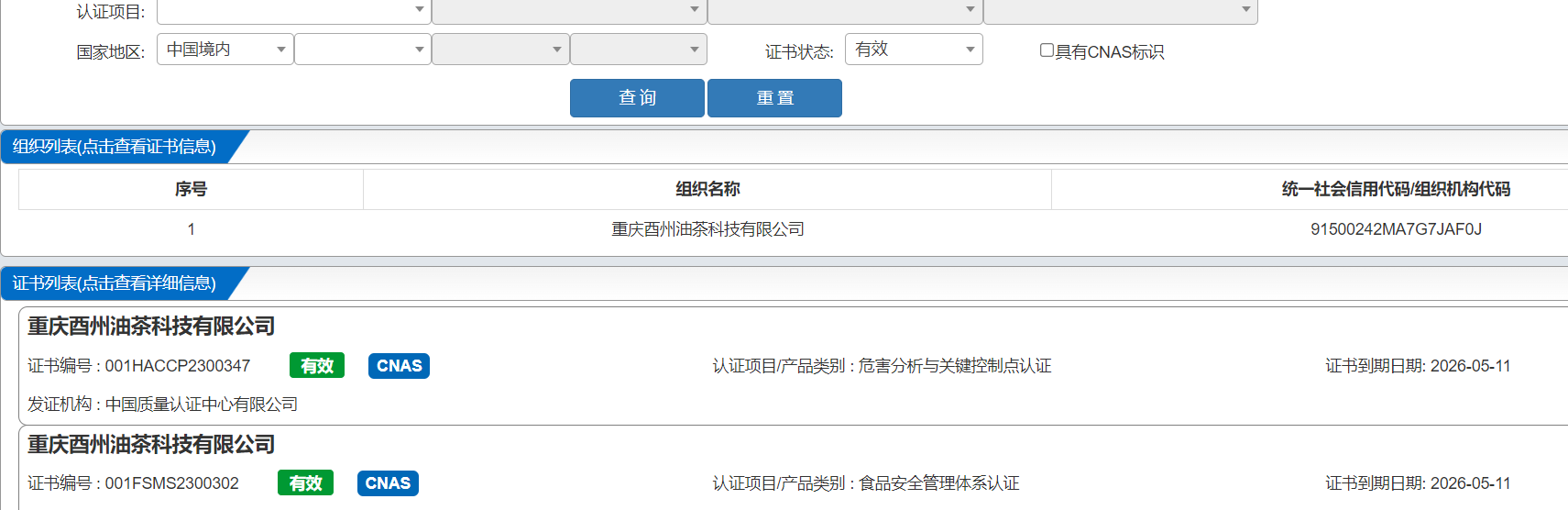Click the credit code 91500242MA7G7JAF0J
This screenshot has height=510, width=1568.
[1396, 229]
